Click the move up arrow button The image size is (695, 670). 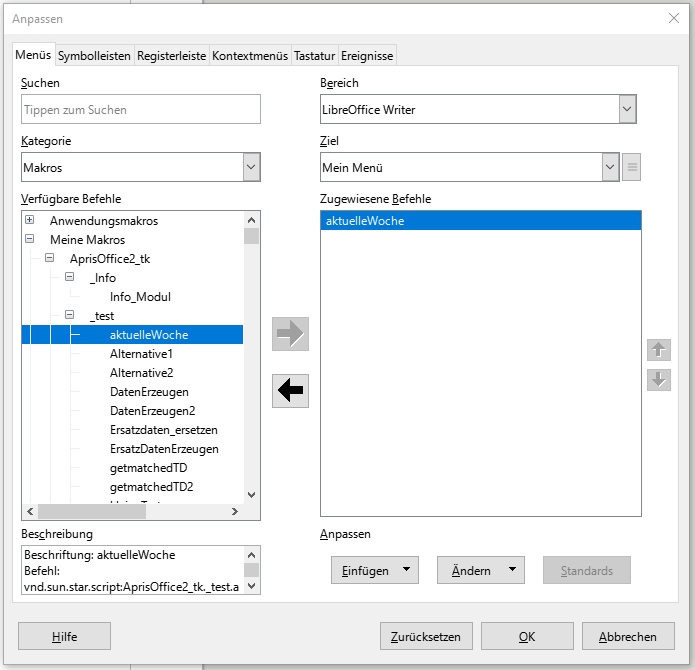pyautogui.click(x=658, y=350)
